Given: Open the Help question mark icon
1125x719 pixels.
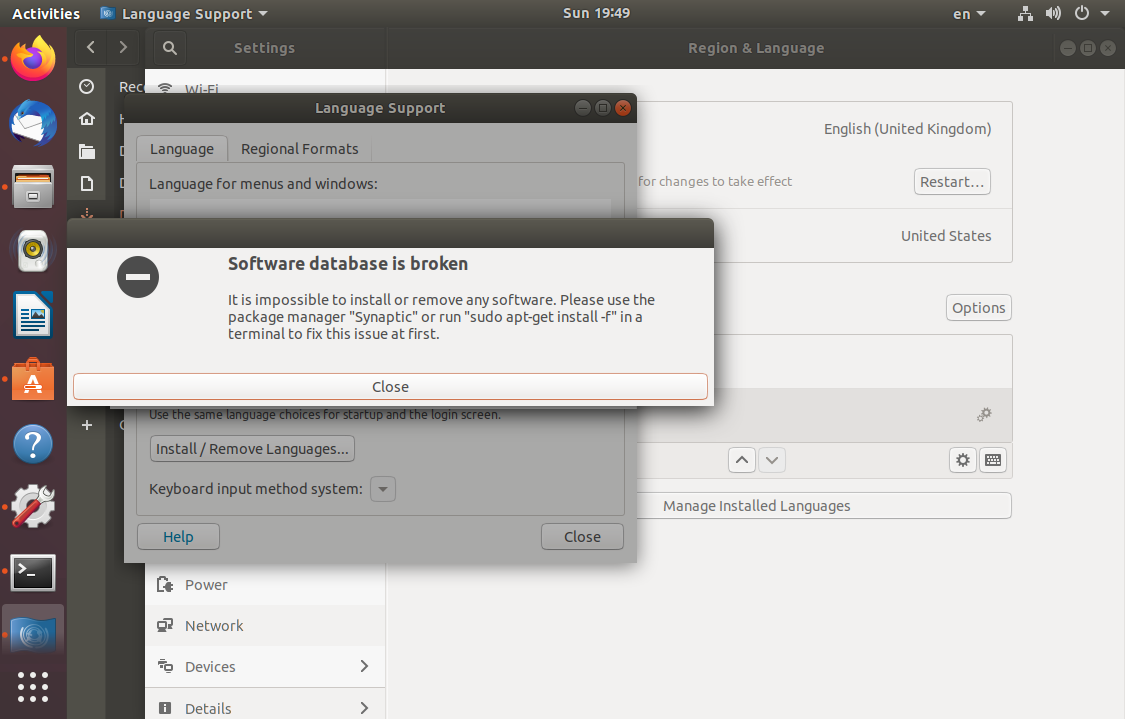Looking at the screenshot, I should [33, 444].
